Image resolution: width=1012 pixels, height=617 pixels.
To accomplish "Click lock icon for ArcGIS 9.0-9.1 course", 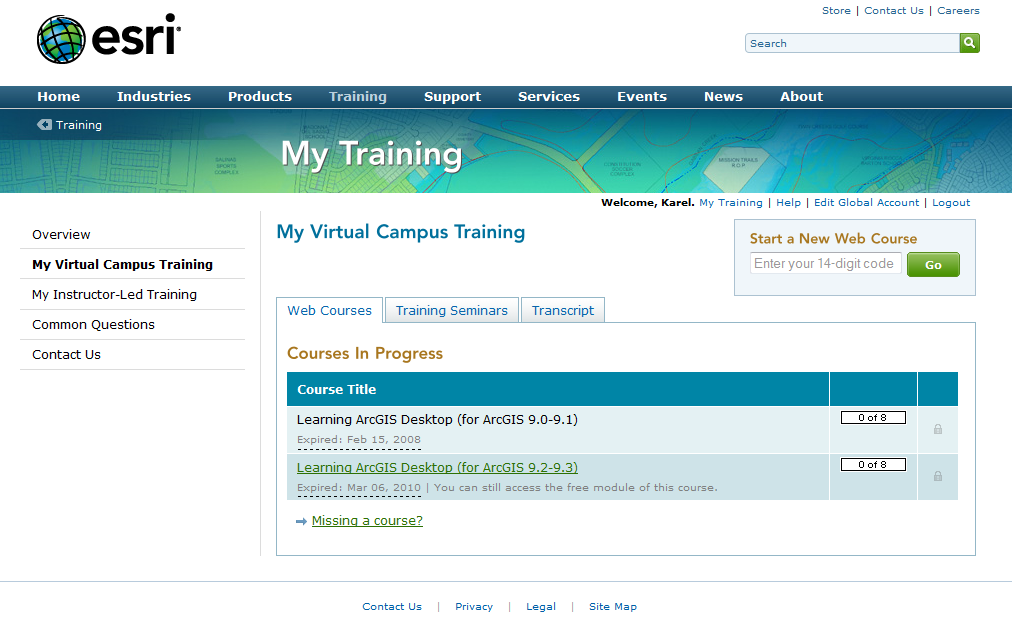I will point(938,429).
